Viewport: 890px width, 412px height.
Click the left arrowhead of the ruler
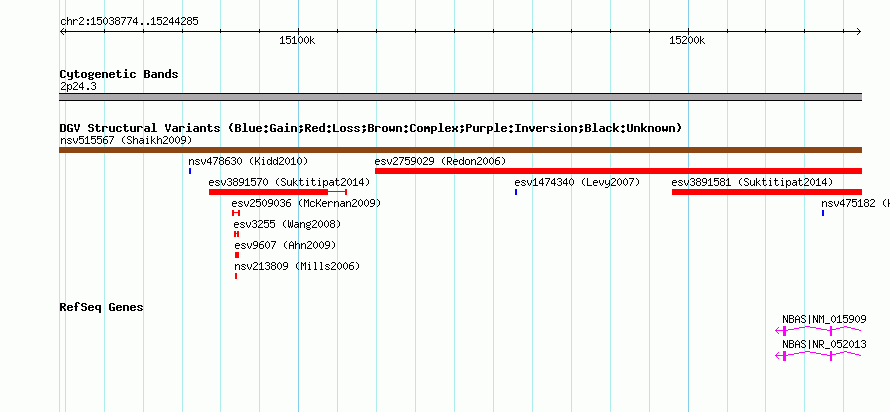click(62, 32)
